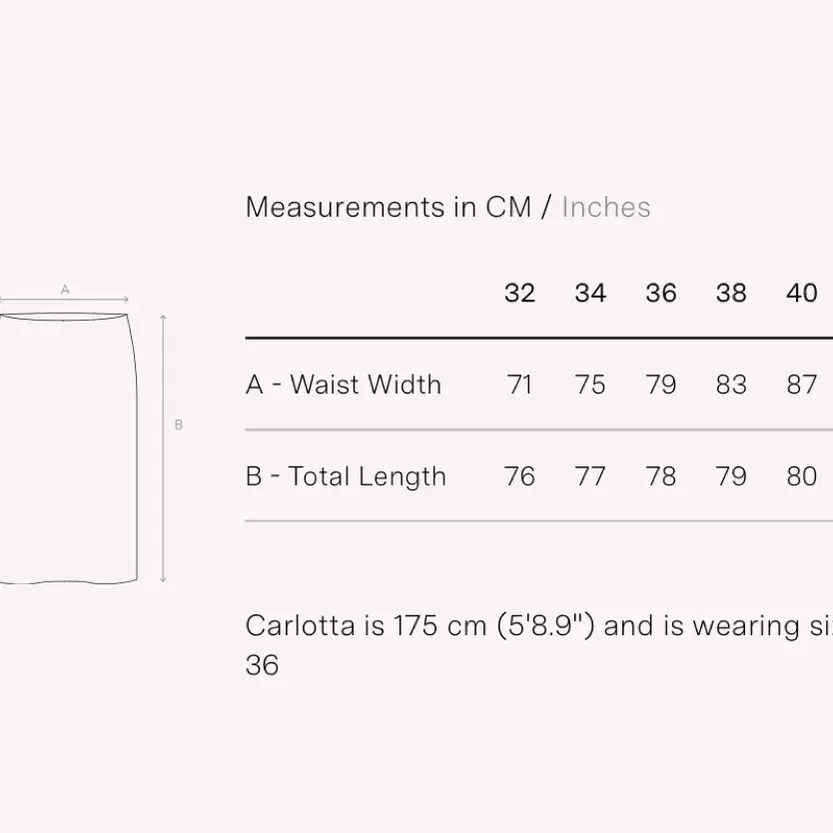Click the A - Waist Width row label
The image size is (833, 833).
pos(344,385)
